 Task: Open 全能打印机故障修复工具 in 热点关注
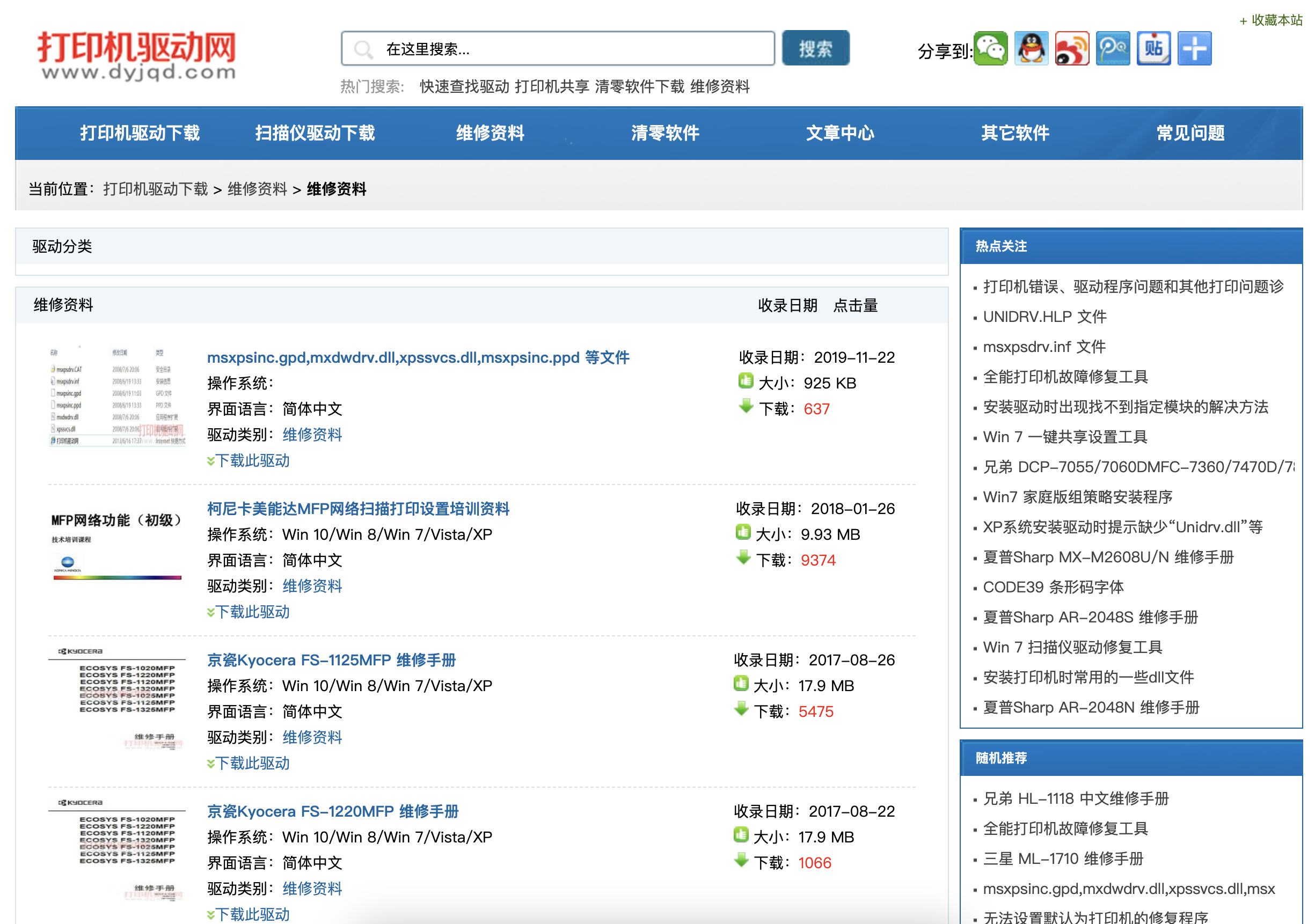1065,377
